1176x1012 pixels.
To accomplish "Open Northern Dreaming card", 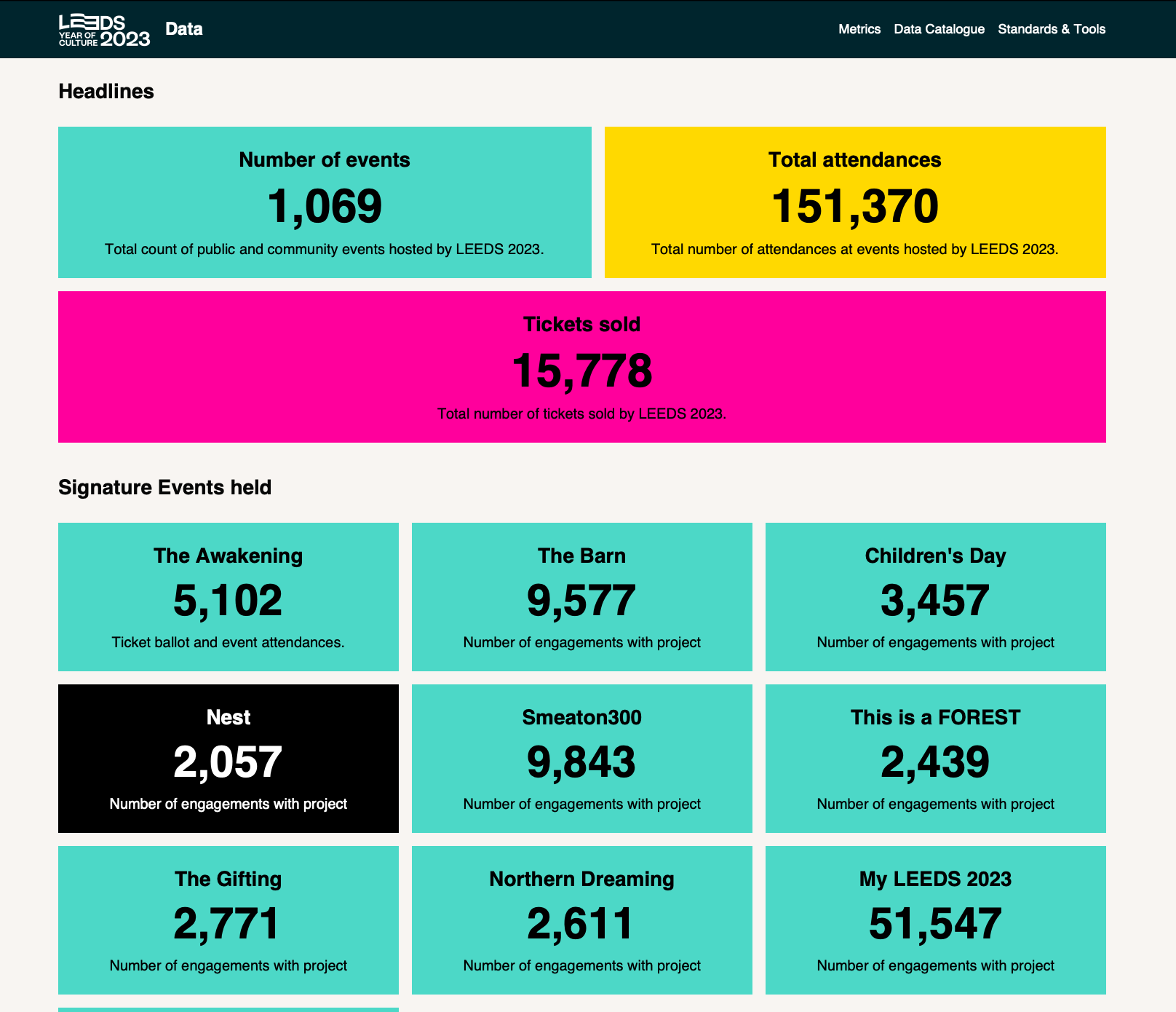I will click(x=582, y=920).
